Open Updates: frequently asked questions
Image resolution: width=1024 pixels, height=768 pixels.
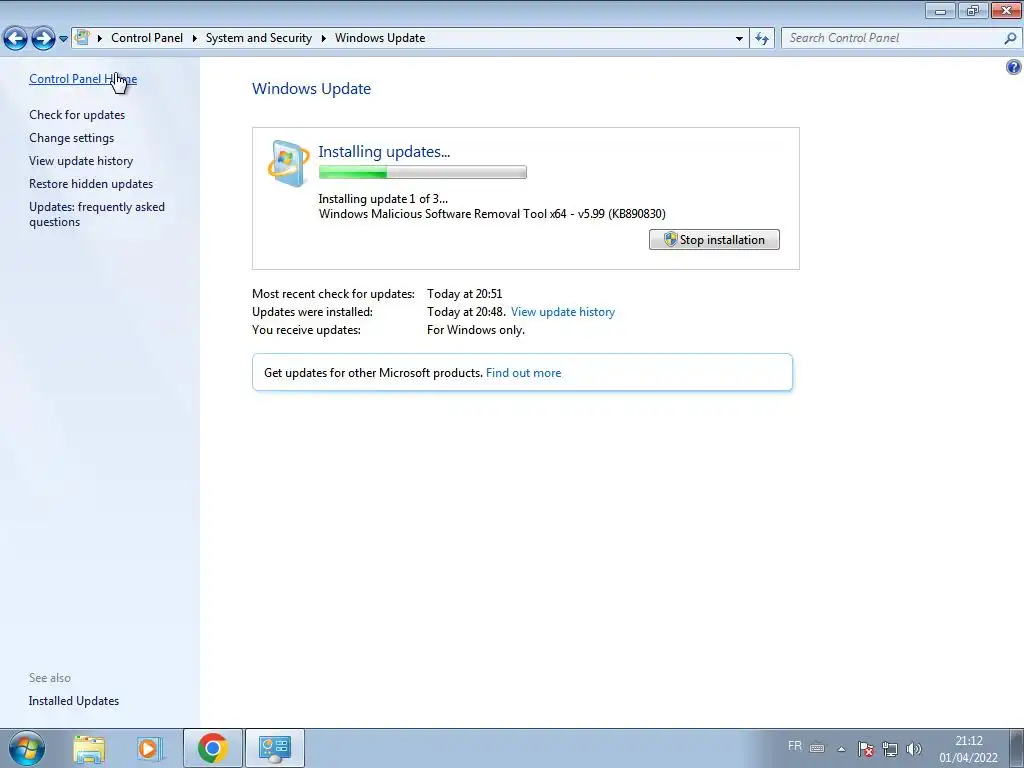pos(97,214)
